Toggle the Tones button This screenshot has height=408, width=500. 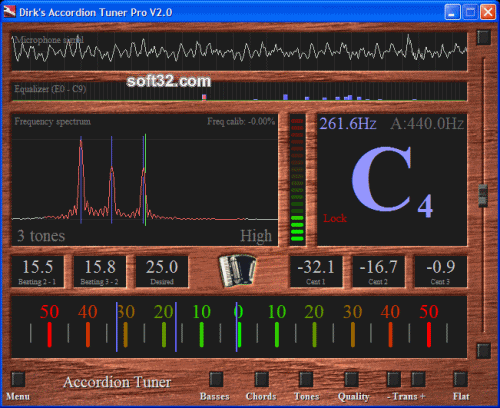click(306, 379)
